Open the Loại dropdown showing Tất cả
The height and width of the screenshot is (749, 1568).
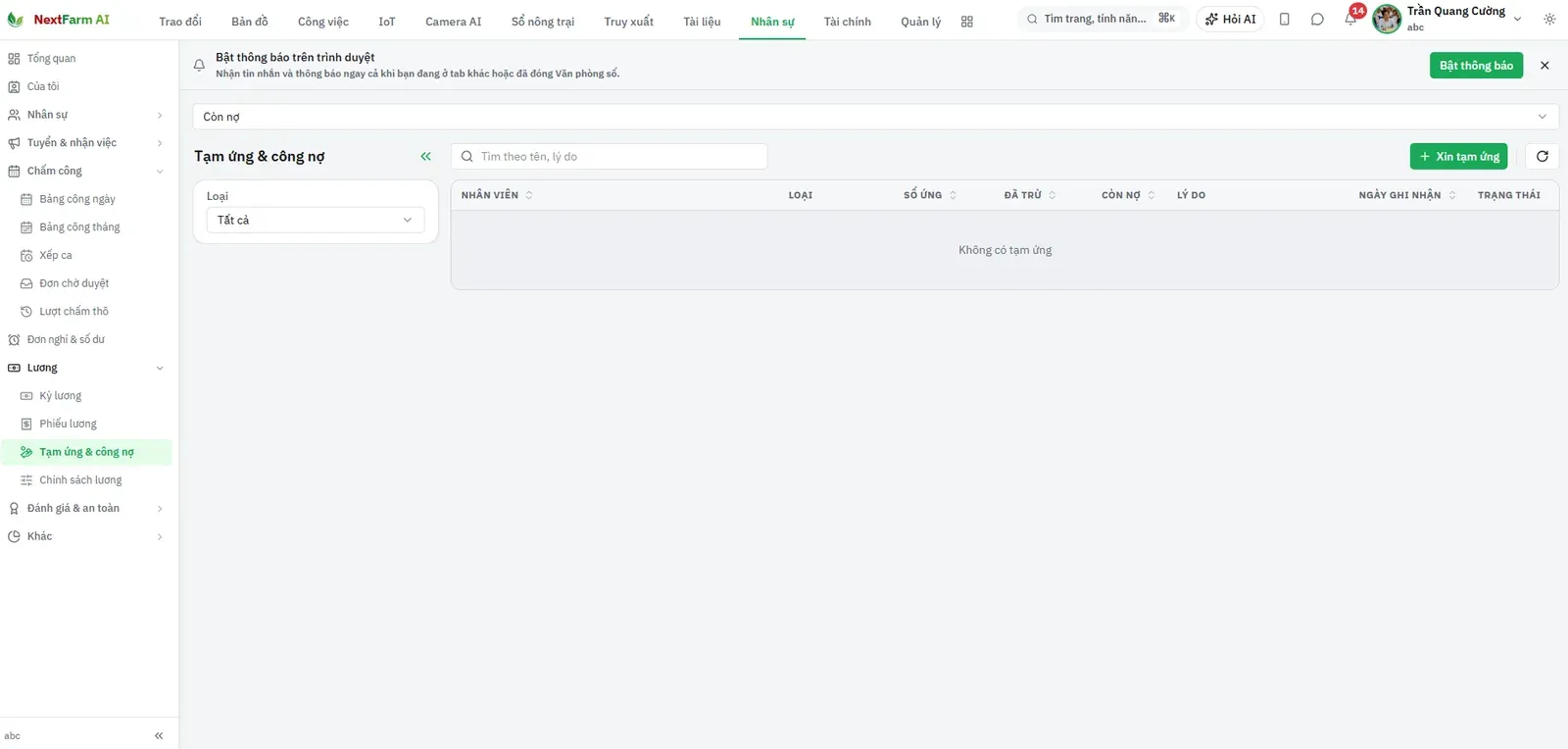pos(316,221)
